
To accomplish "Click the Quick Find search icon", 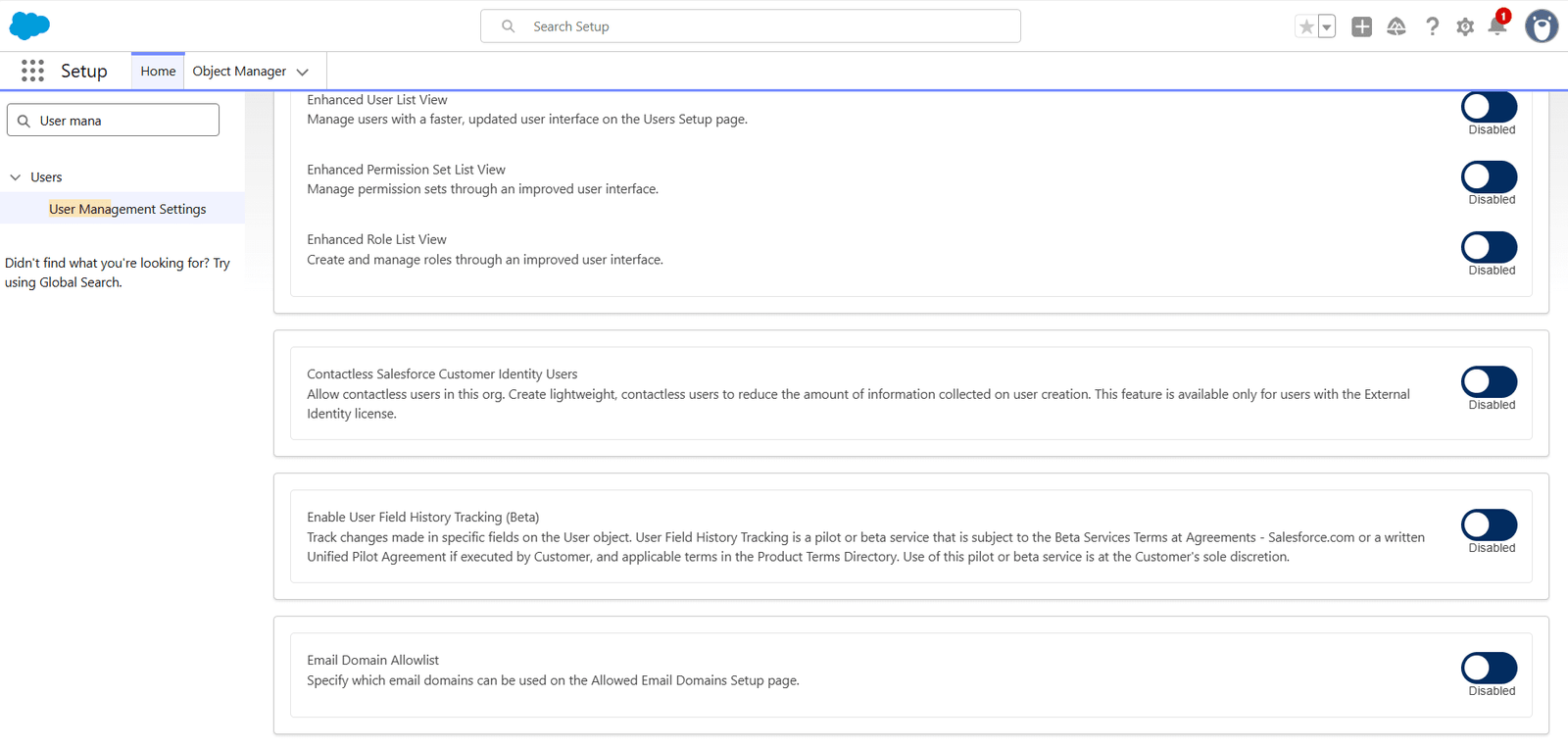I will [x=24, y=121].
